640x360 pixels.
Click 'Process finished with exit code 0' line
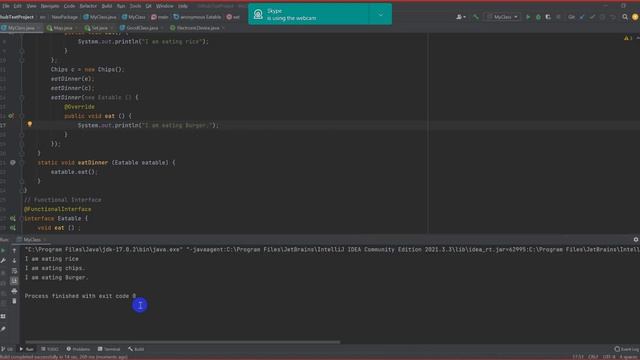pos(80,296)
